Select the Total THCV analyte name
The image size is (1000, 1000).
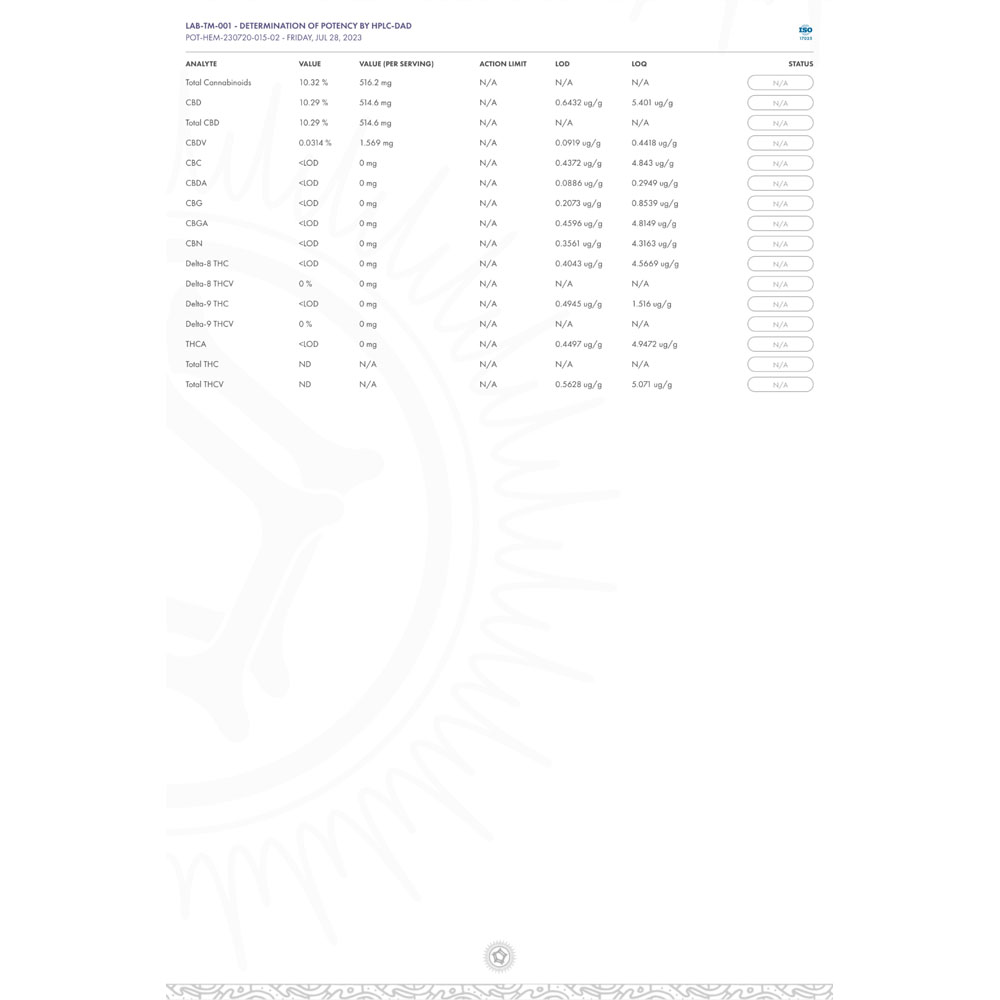click(x=204, y=384)
